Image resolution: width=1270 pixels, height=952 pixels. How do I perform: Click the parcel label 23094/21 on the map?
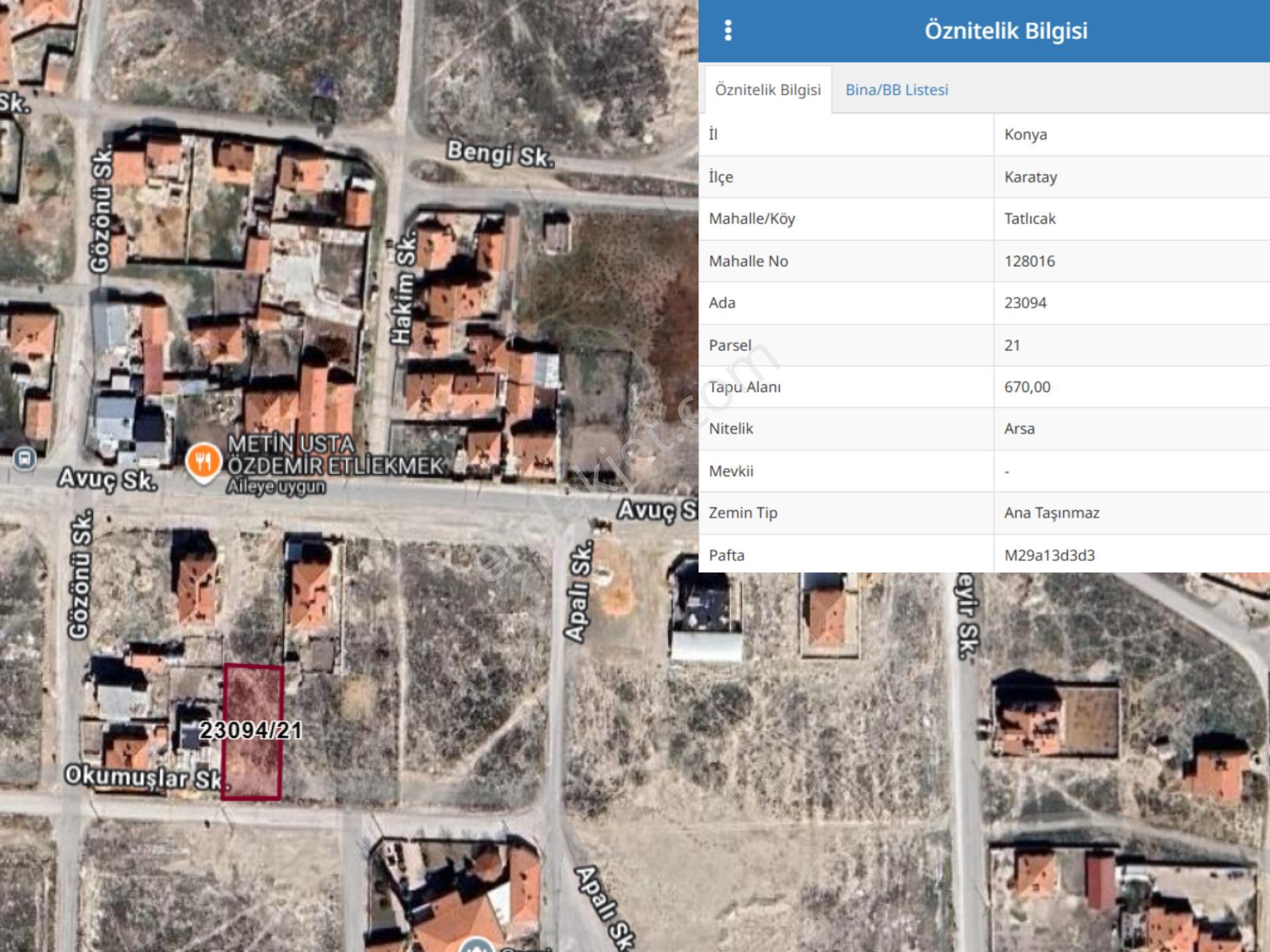coord(251,730)
